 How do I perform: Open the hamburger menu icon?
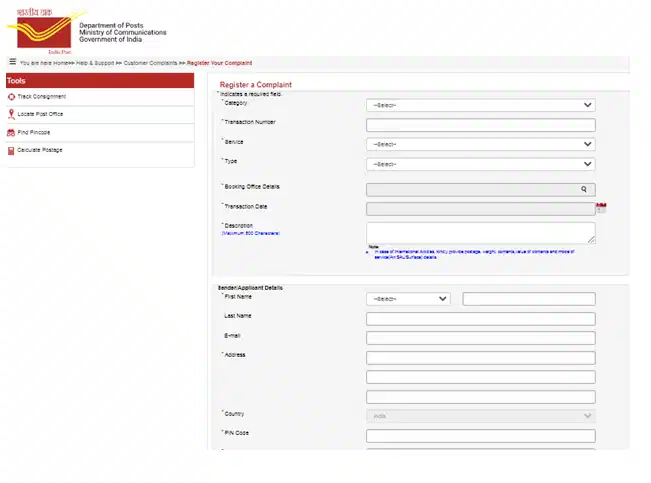click(x=12, y=62)
